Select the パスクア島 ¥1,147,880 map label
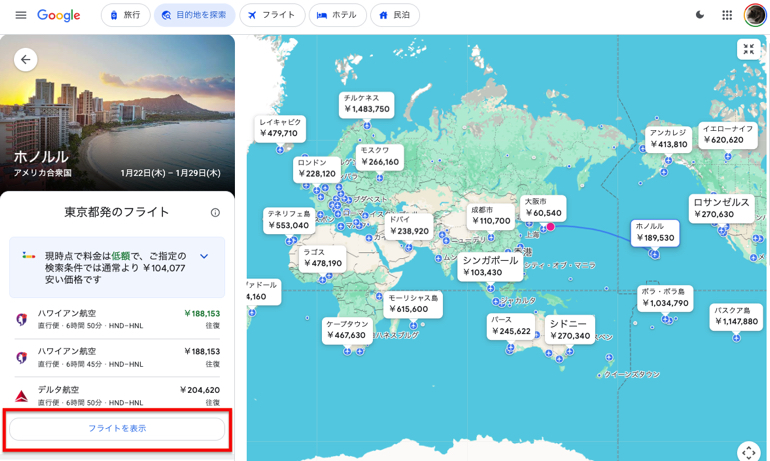The image size is (770, 461). click(x=736, y=317)
